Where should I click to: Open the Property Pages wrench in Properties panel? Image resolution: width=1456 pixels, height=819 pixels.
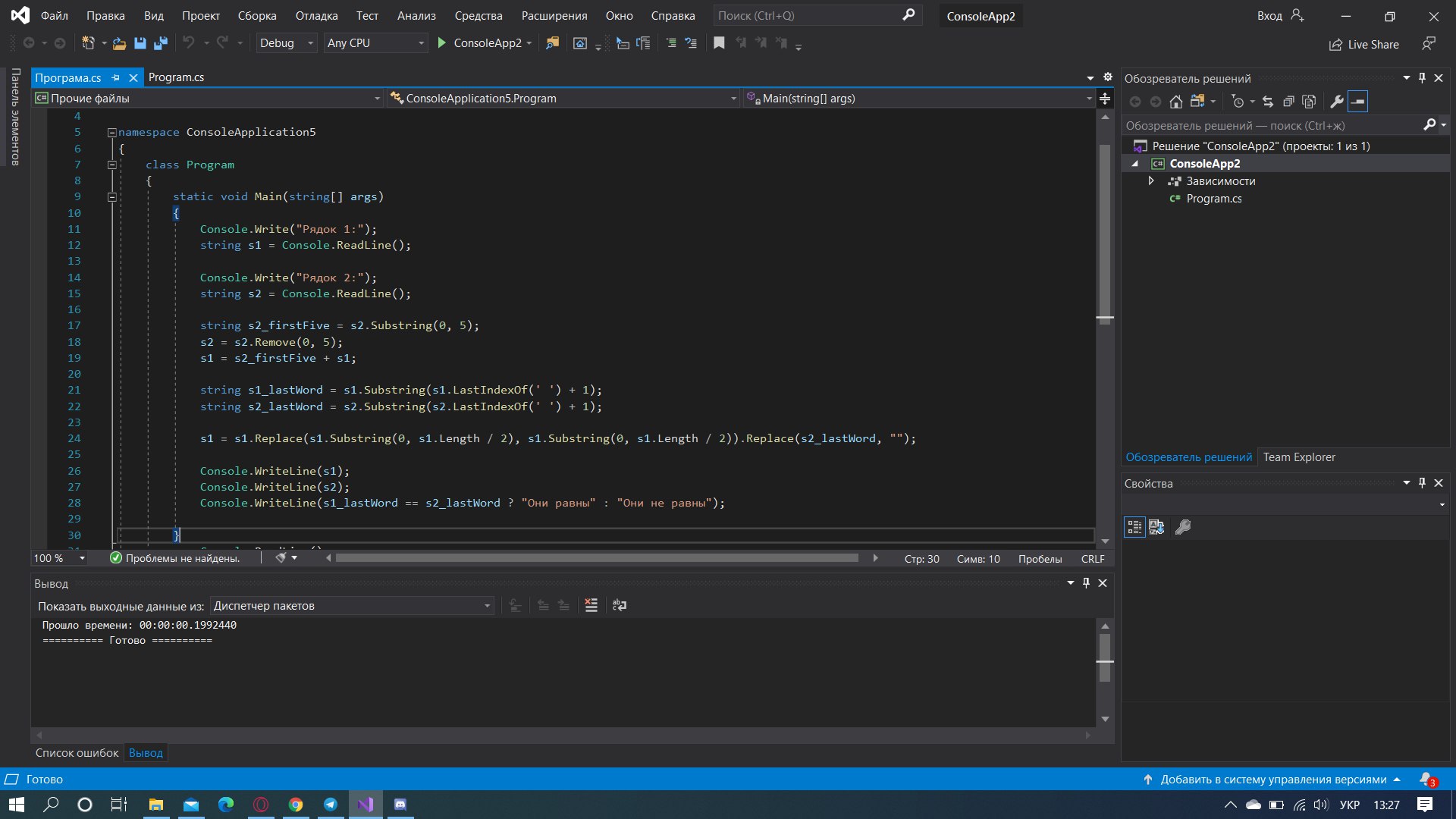pyautogui.click(x=1183, y=527)
